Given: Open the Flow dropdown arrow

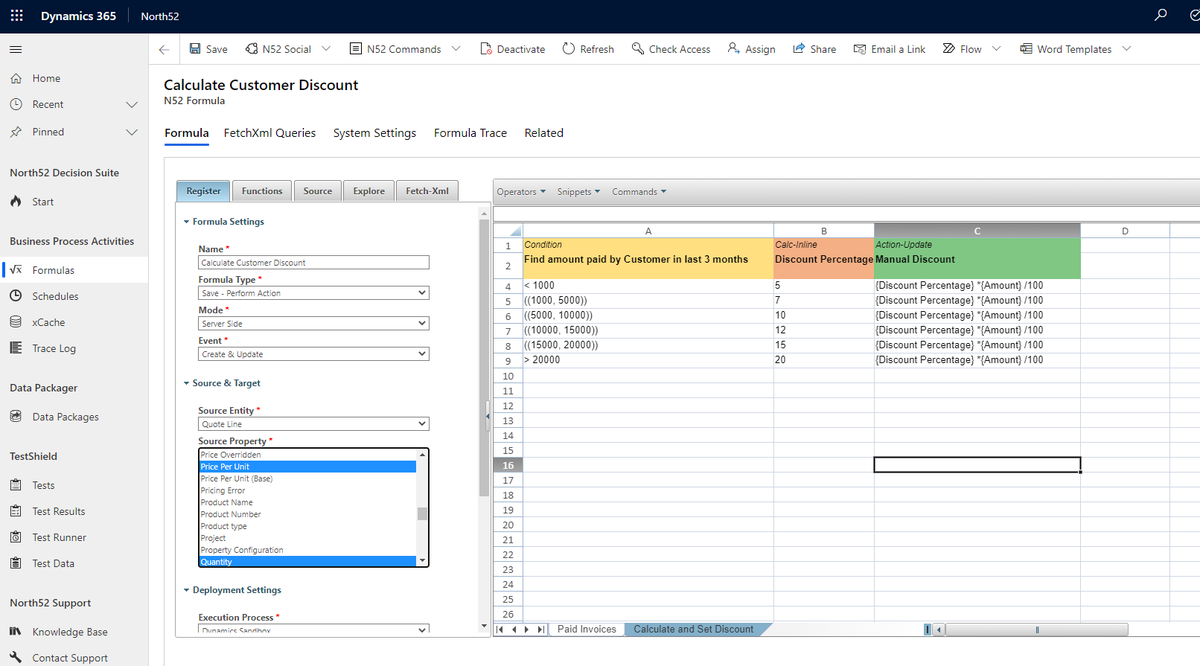Looking at the screenshot, I should 996,49.
